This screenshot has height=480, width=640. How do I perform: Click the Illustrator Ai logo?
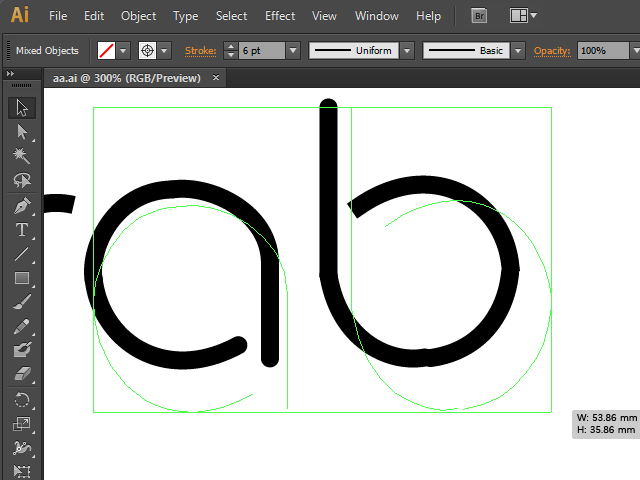coord(20,16)
